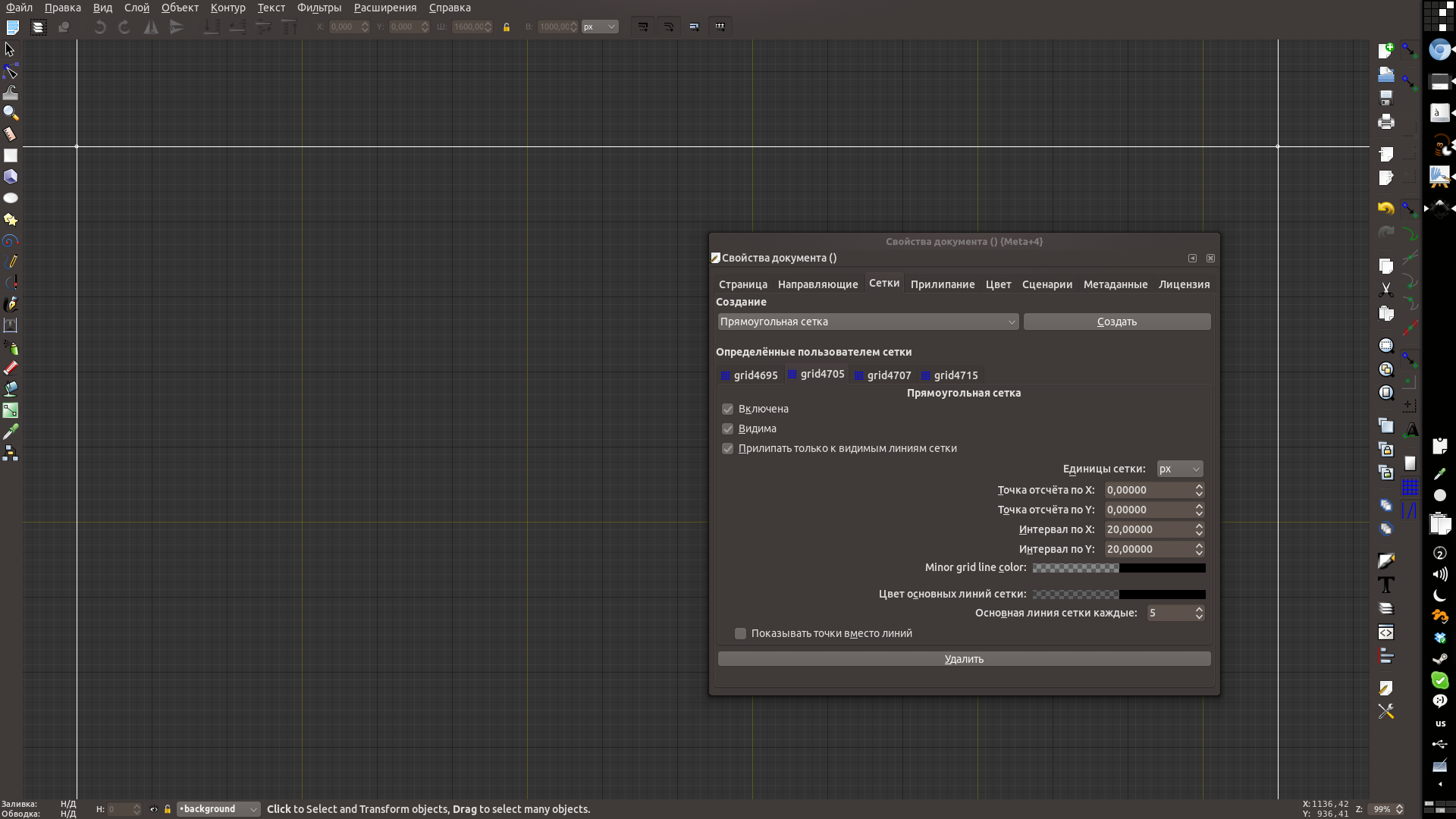
Task: Select the Star and polygon tool
Action: (10, 219)
